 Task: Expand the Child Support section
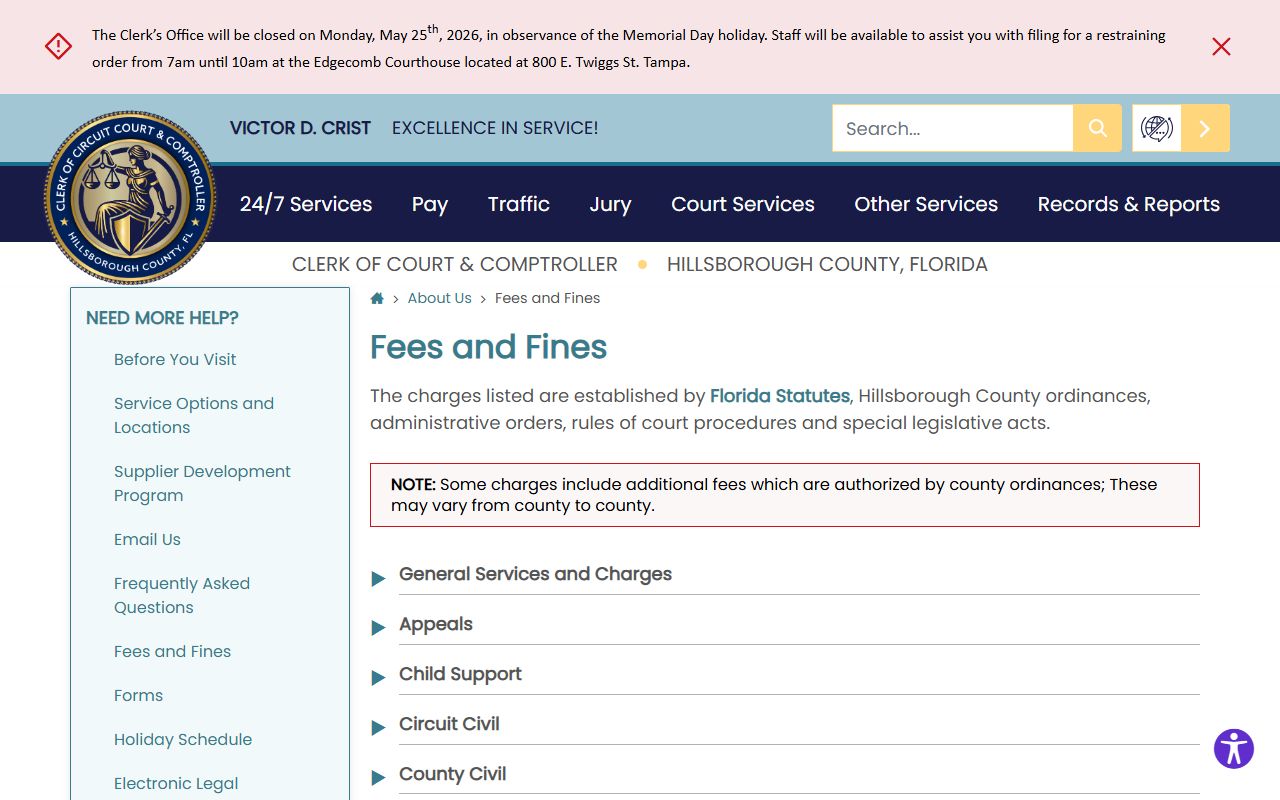tap(785, 675)
